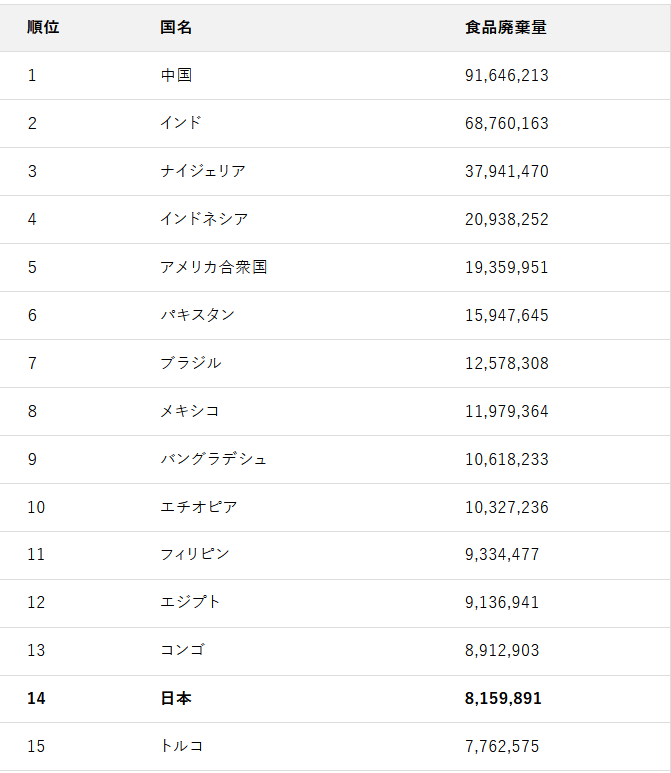The width and height of the screenshot is (671, 773).
Task: Click the エチオピア country name
Action: [x=199, y=507]
